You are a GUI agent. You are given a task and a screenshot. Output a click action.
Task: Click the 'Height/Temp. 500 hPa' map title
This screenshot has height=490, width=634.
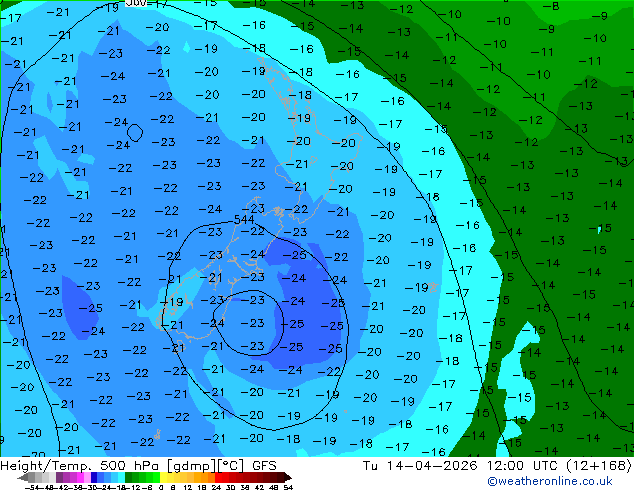[x=82, y=466]
